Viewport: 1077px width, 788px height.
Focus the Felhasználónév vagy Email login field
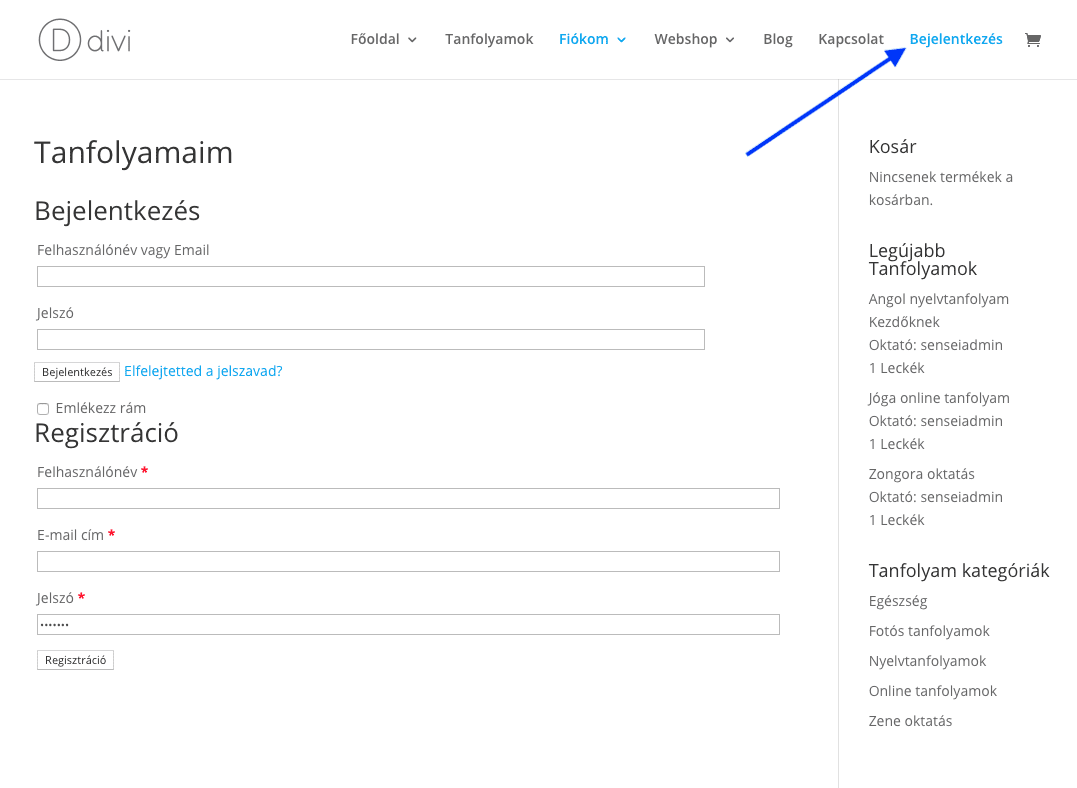(371, 276)
